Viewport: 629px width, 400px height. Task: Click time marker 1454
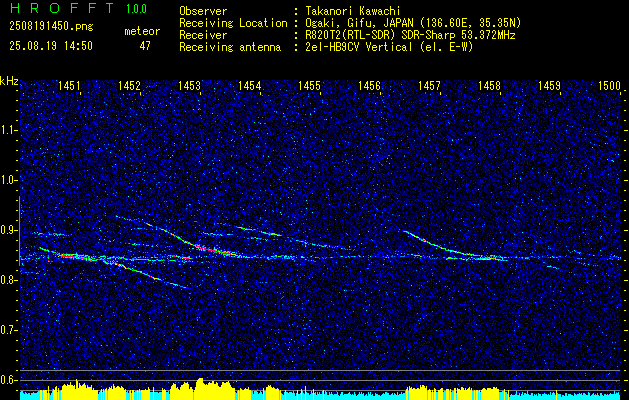pyautogui.click(x=250, y=85)
